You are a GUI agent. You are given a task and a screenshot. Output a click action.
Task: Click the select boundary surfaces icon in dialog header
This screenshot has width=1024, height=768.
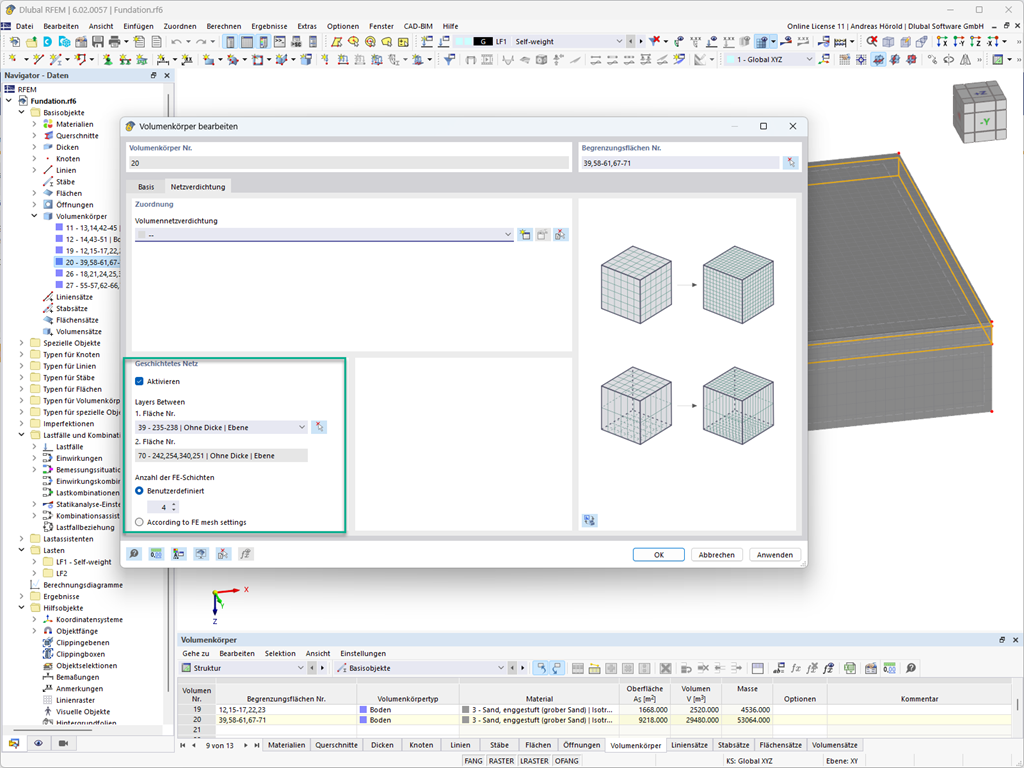pos(790,163)
